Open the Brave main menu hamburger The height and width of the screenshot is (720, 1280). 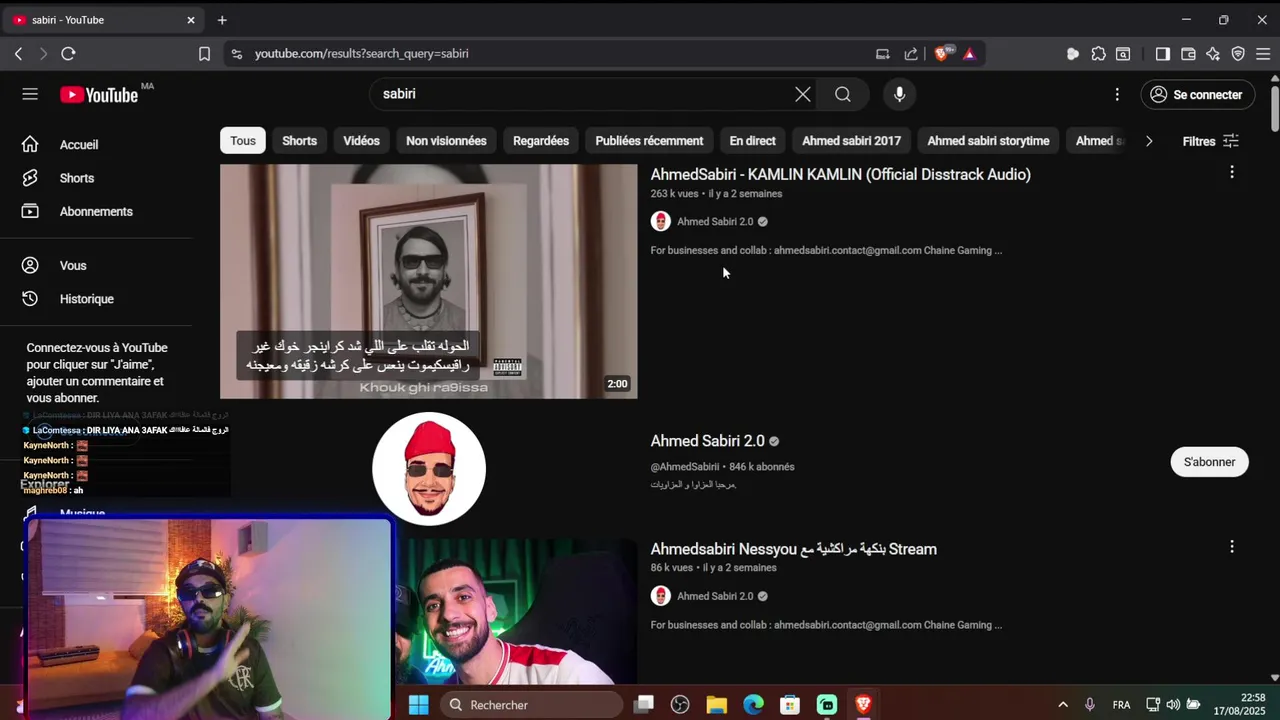[x=1263, y=54]
